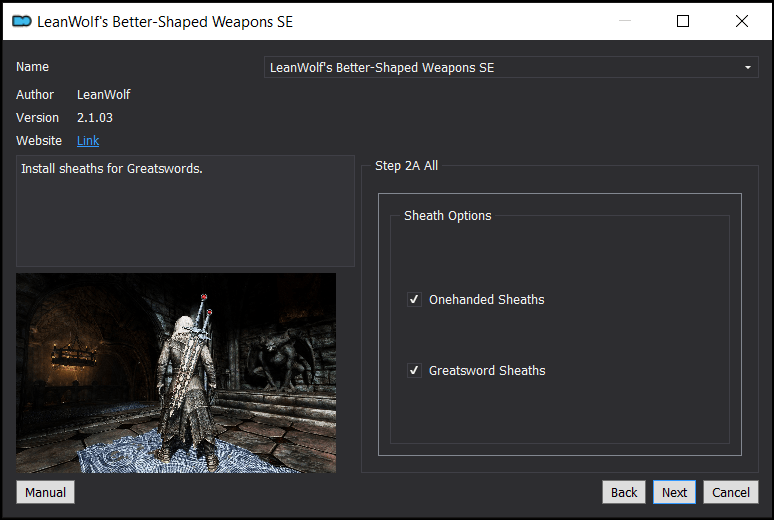
Task: Close the installer dialog window
Action: point(741,21)
